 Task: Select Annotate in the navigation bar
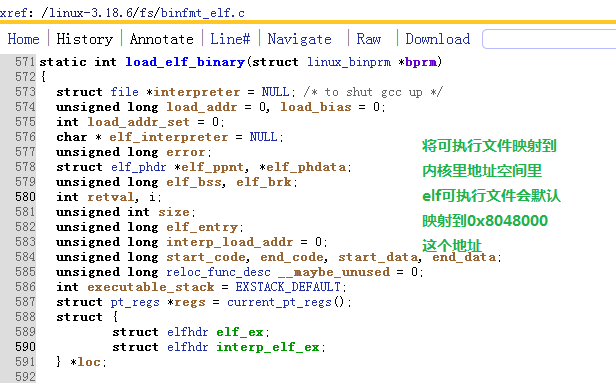tap(161, 39)
